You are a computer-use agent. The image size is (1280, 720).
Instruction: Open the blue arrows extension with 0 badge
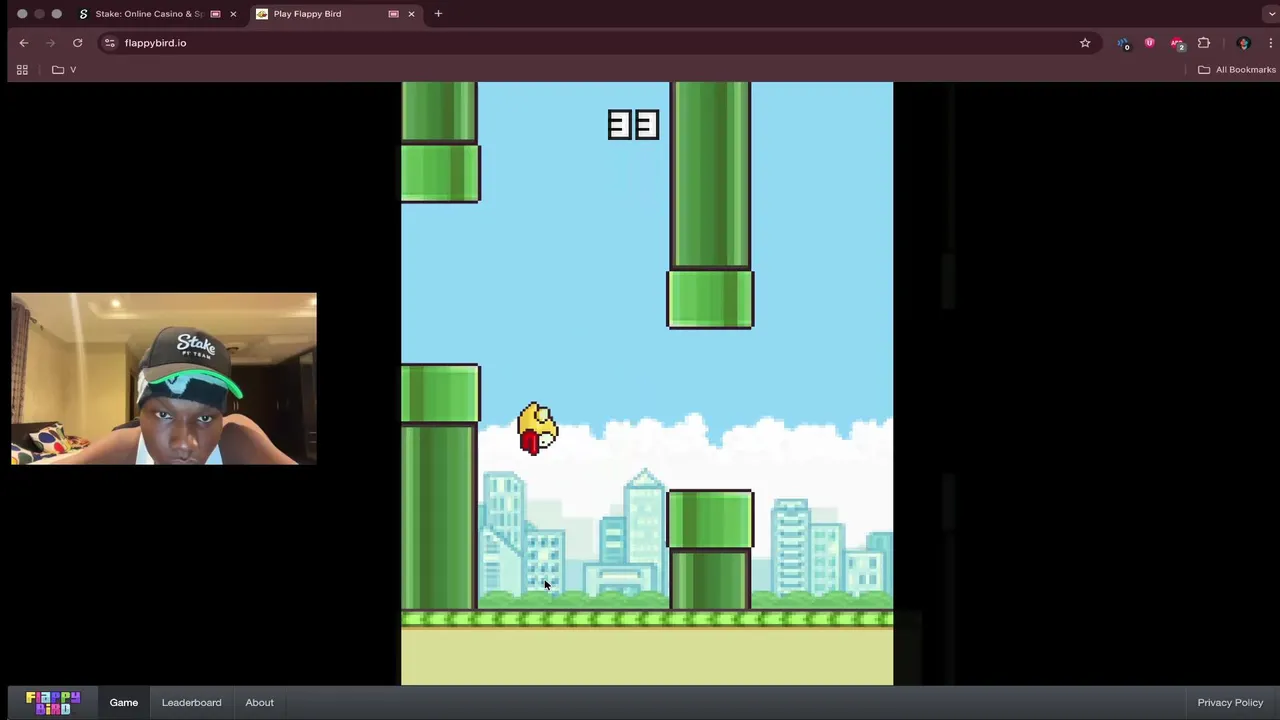point(1123,44)
